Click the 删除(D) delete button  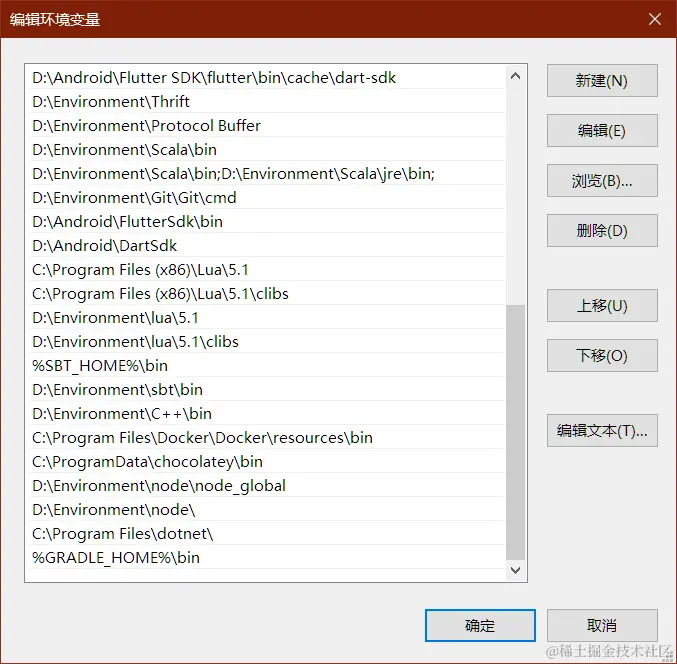tap(602, 231)
